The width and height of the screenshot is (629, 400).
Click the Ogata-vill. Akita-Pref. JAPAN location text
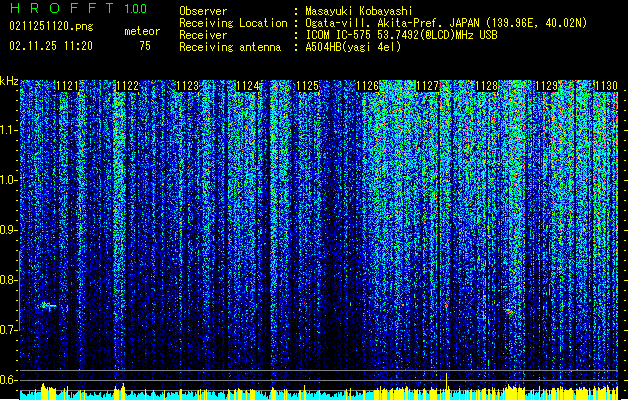[446, 23]
